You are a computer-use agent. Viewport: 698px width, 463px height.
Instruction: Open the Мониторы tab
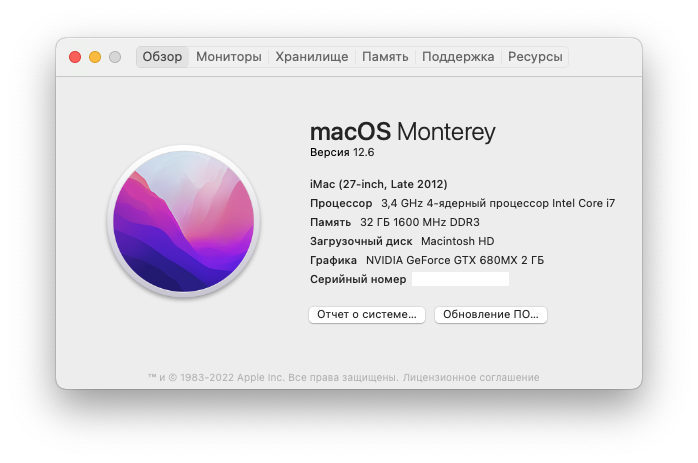pyautogui.click(x=229, y=57)
